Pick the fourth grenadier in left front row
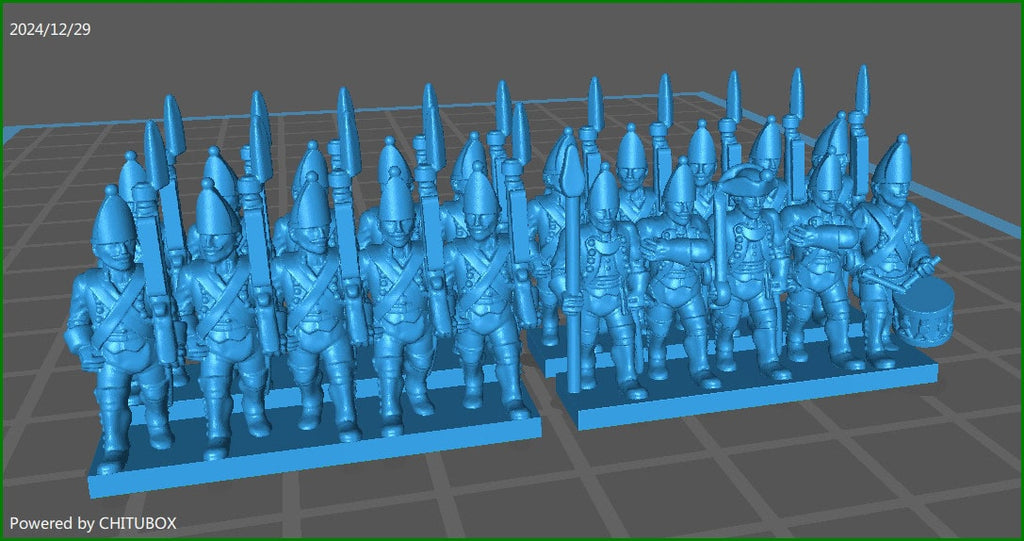This screenshot has height=541, width=1024. (x=394, y=290)
